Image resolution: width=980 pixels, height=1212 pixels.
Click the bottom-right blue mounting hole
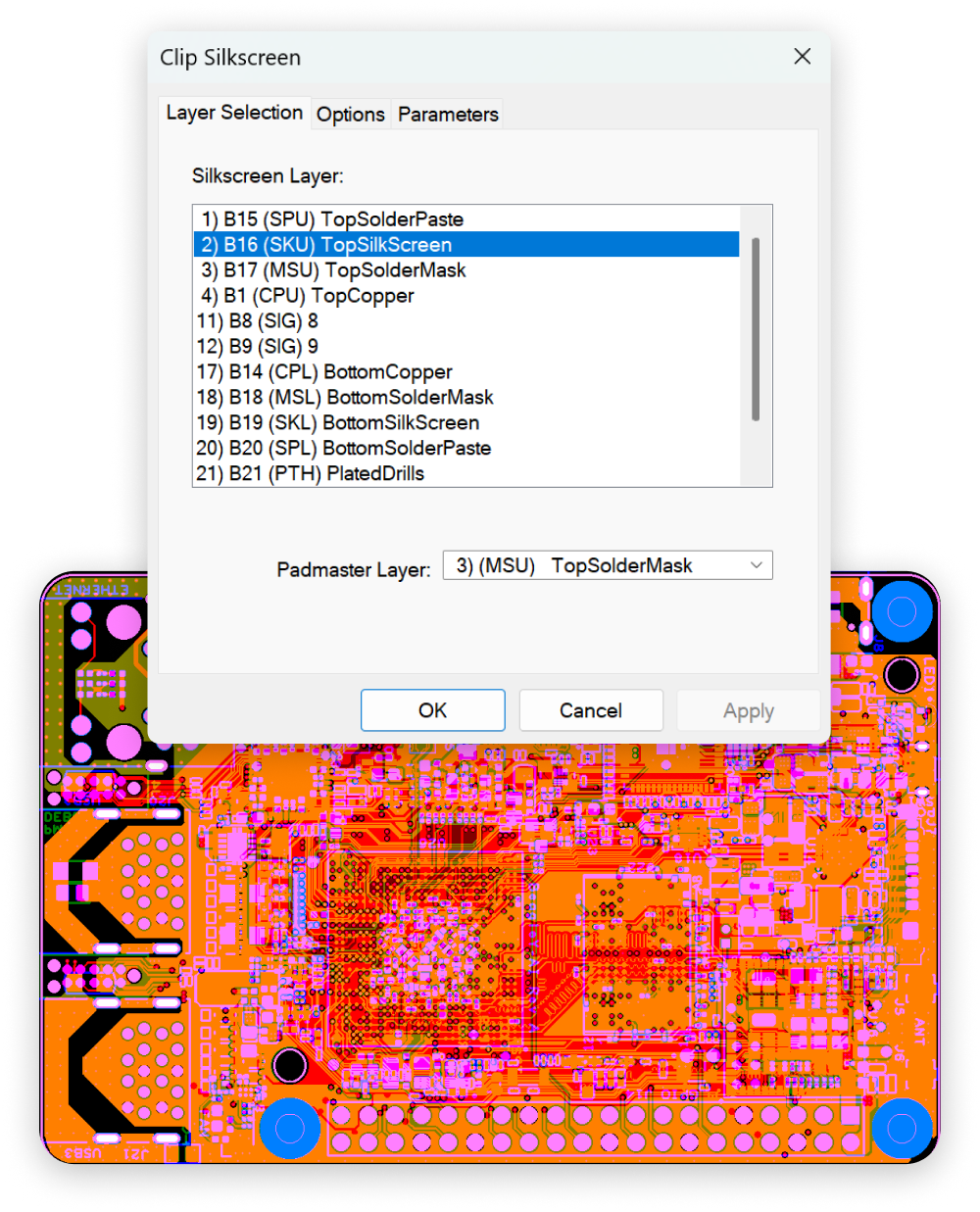coord(901,1127)
